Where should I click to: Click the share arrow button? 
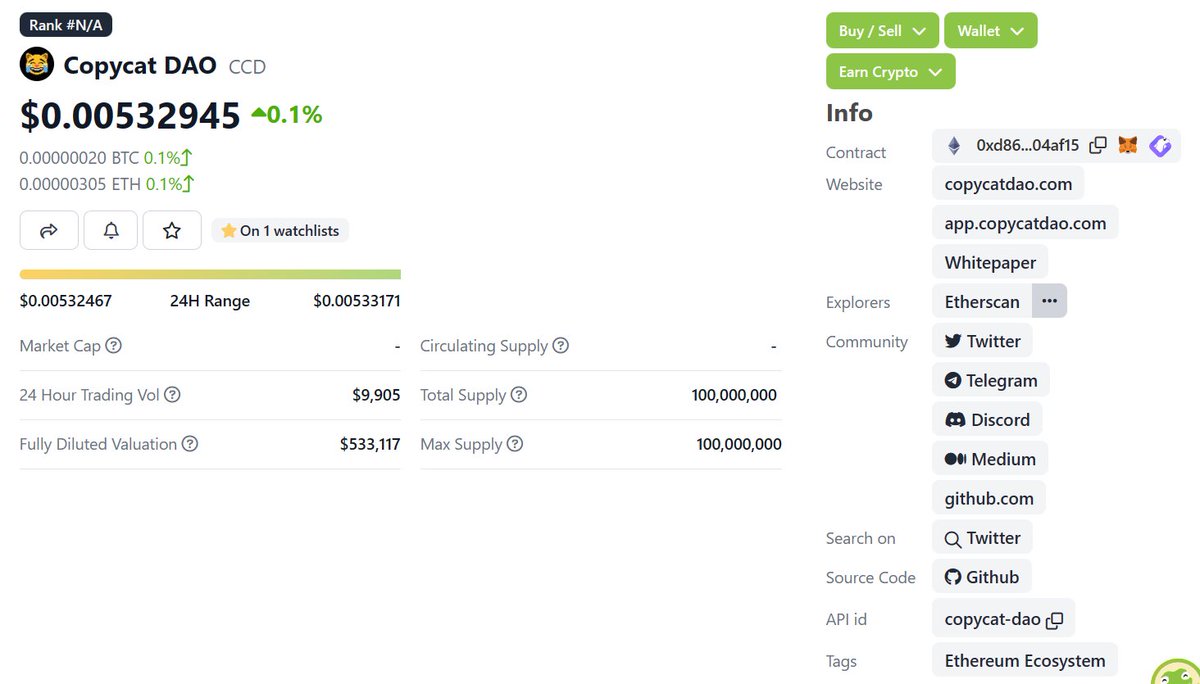pyautogui.click(x=49, y=231)
